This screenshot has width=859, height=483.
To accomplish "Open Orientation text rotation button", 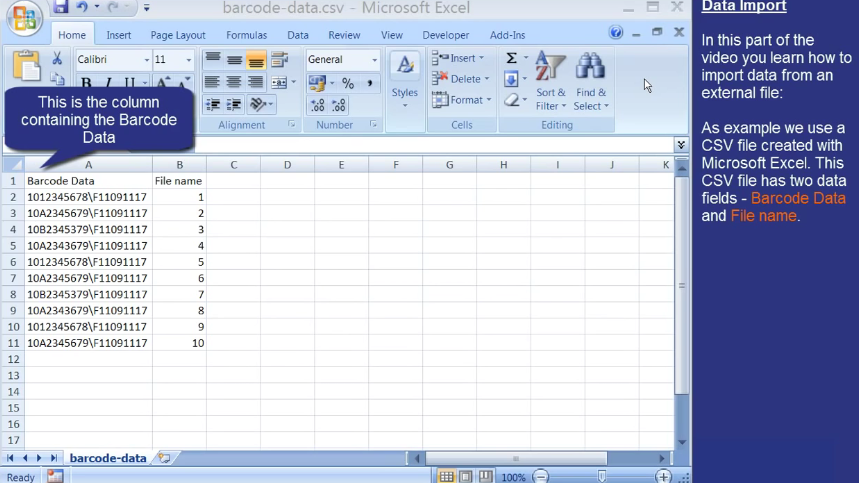I will pos(257,104).
